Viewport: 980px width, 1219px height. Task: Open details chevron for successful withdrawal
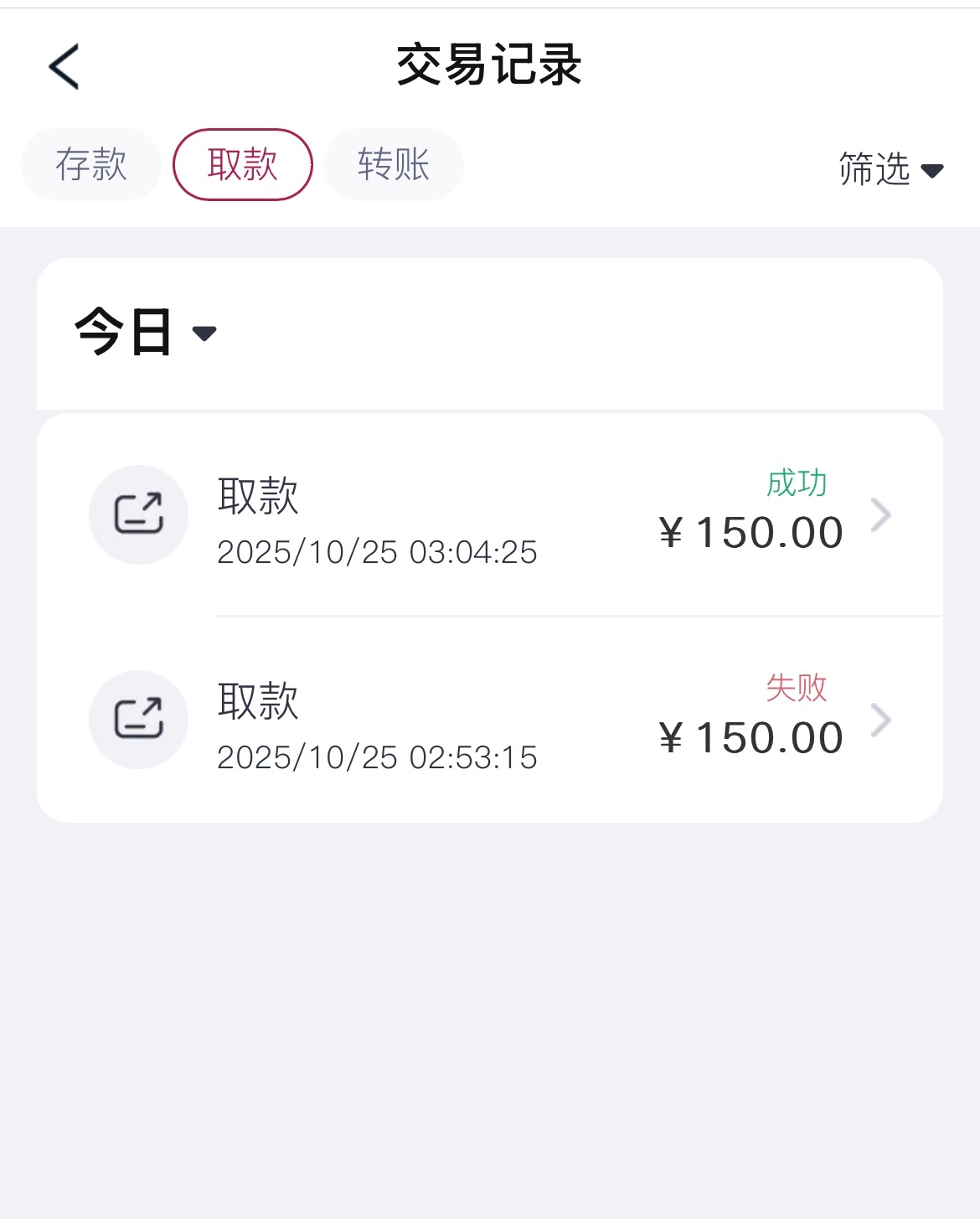pyautogui.click(x=880, y=514)
